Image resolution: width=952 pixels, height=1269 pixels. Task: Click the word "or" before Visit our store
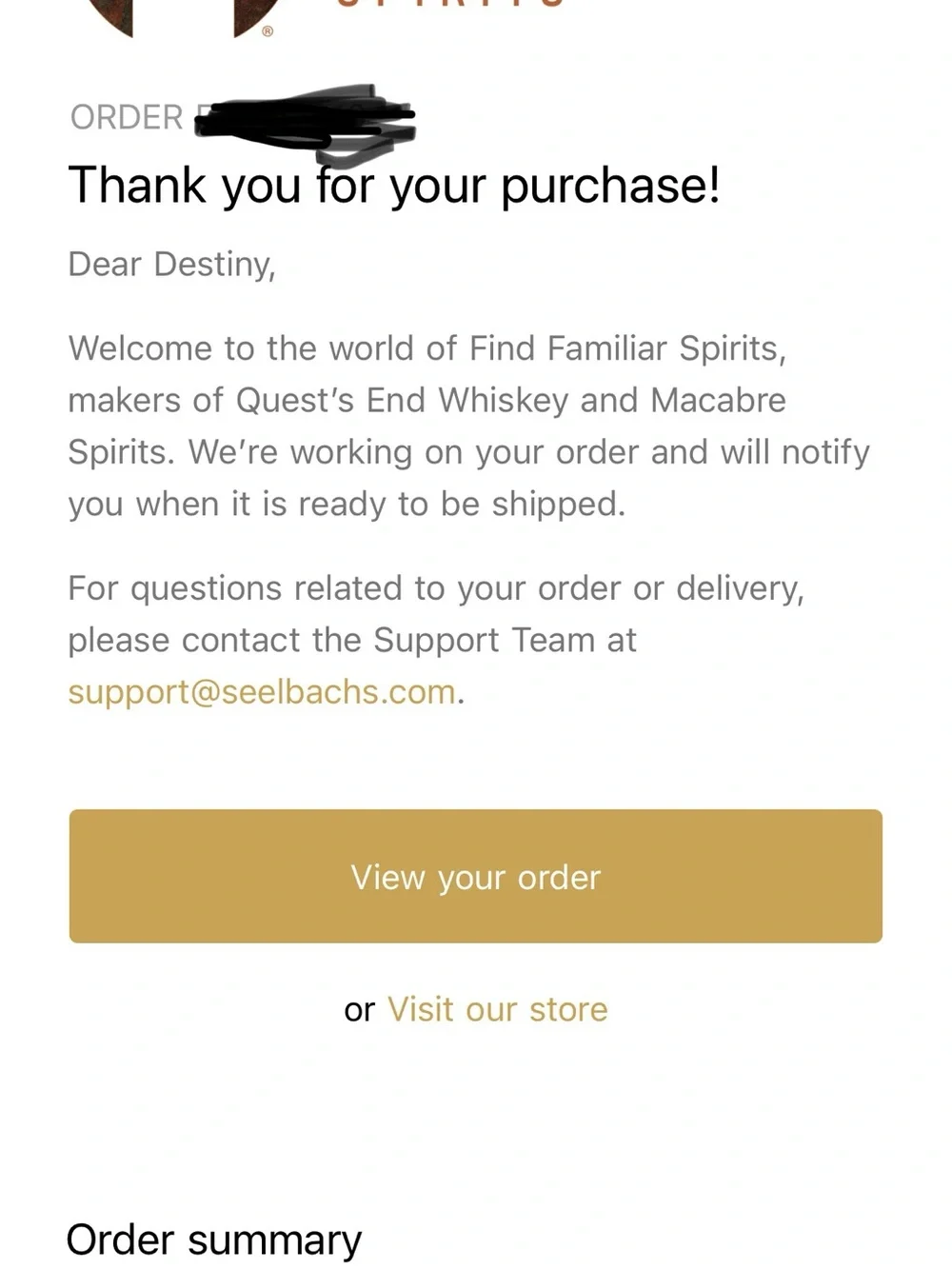pos(359,1010)
